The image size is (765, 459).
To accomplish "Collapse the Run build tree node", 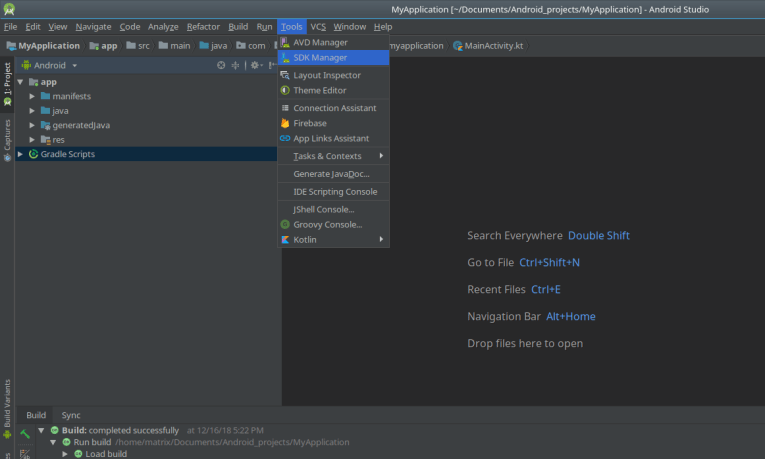I will pos(54,442).
